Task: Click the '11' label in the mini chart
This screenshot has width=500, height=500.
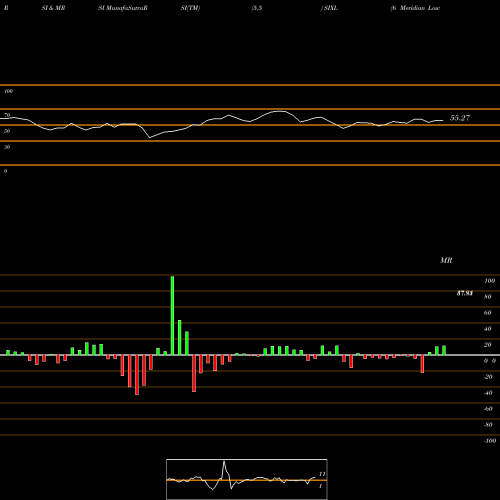Action: 322,474
